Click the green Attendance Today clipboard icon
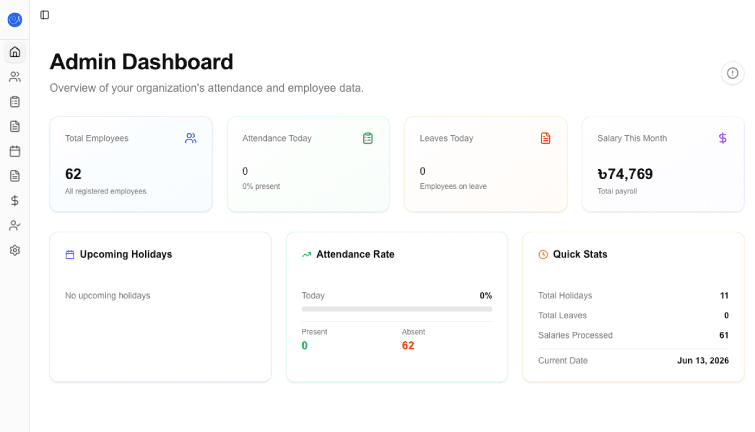 click(x=368, y=138)
